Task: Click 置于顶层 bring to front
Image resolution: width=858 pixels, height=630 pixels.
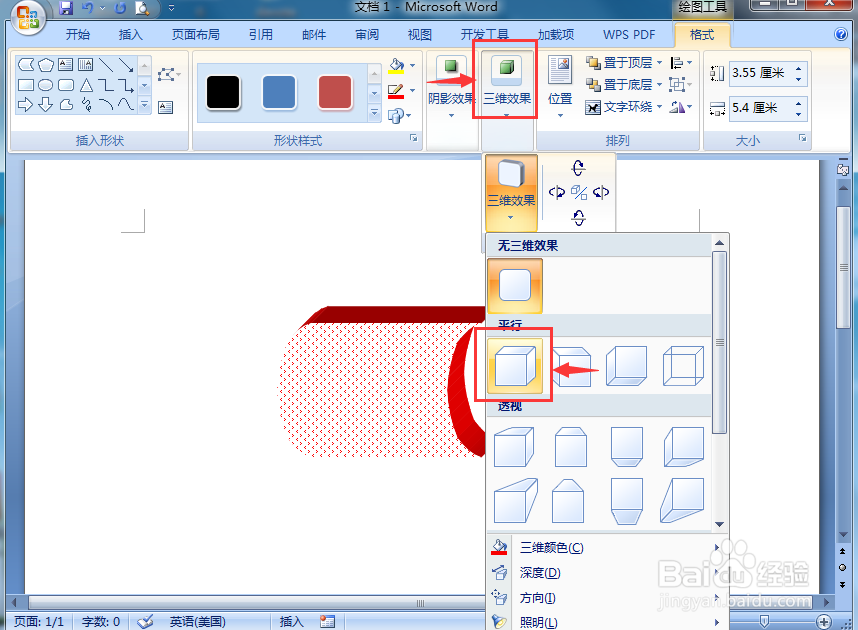Action: coord(623,63)
